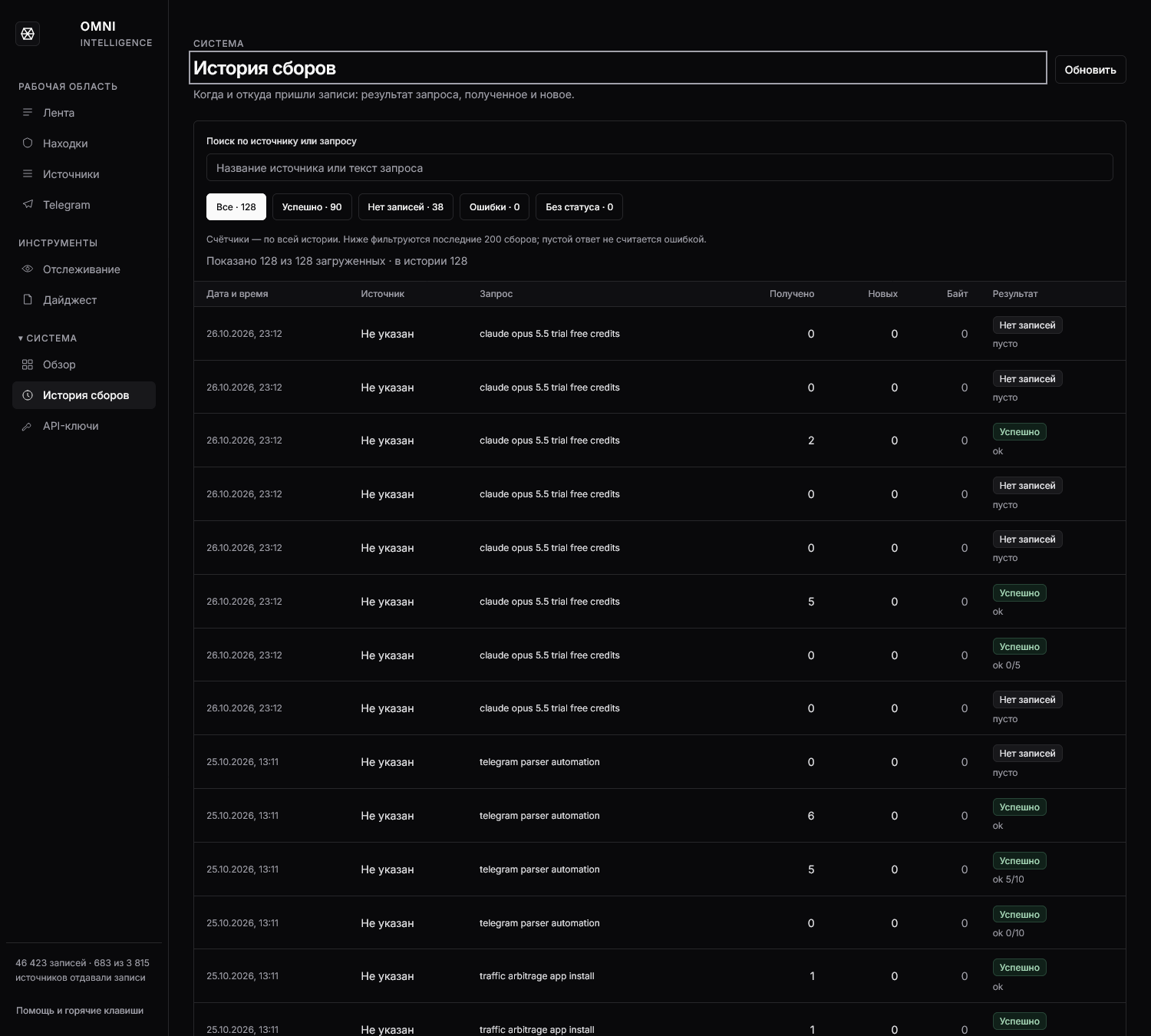Screen dimensions: 1151x1036
Task: Filter by Нет записей · 38
Action: [405, 207]
